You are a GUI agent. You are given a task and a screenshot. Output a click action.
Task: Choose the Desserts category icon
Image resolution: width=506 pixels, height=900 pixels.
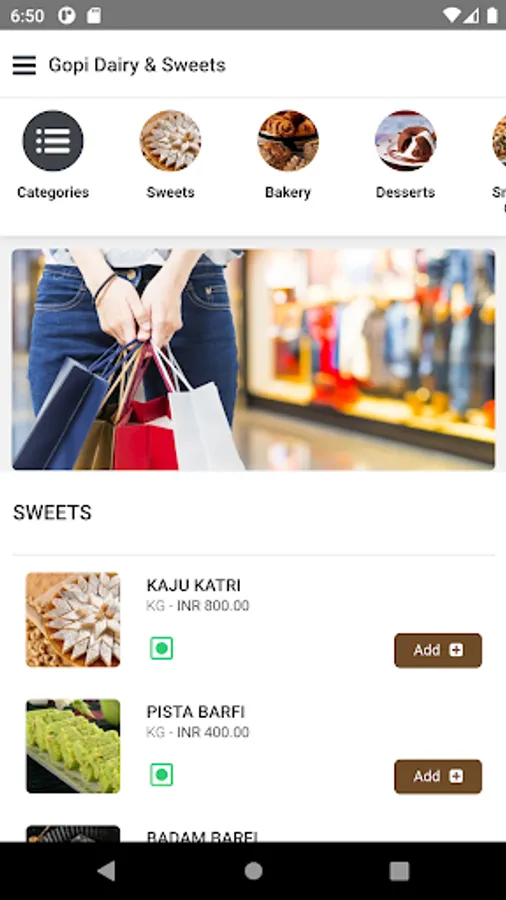click(x=406, y=141)
